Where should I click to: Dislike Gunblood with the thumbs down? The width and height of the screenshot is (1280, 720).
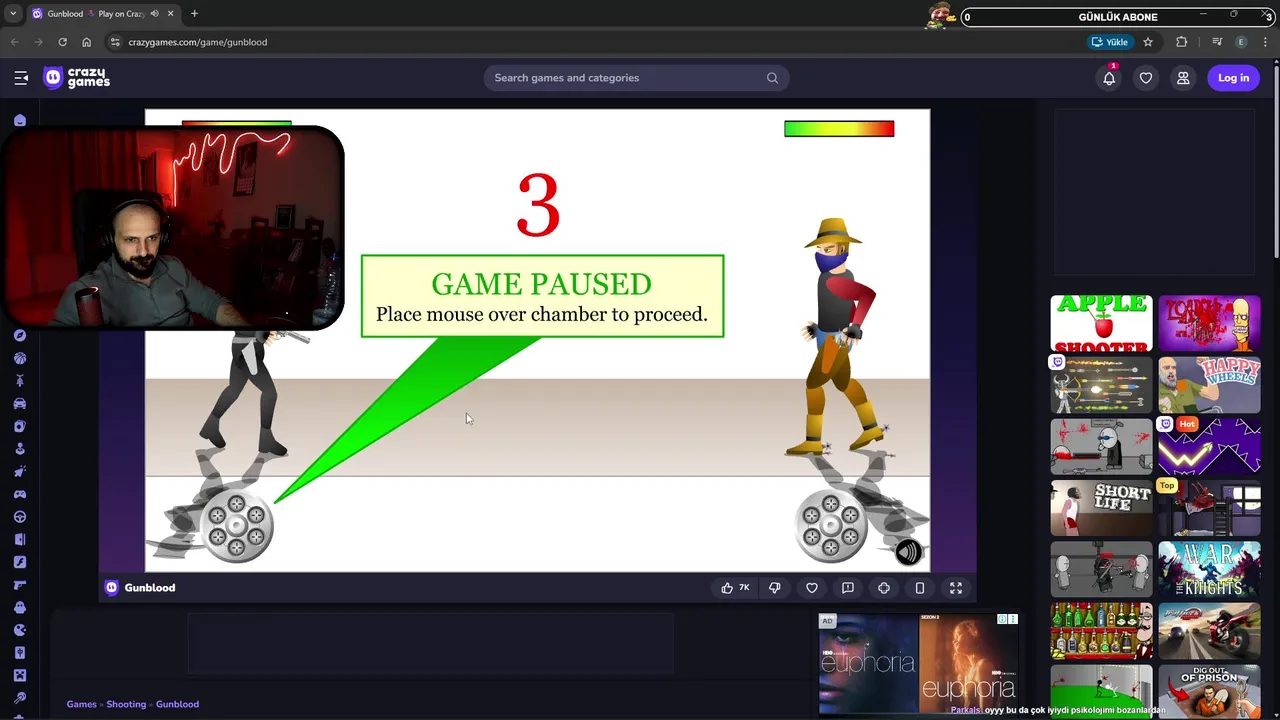point(775,588)
